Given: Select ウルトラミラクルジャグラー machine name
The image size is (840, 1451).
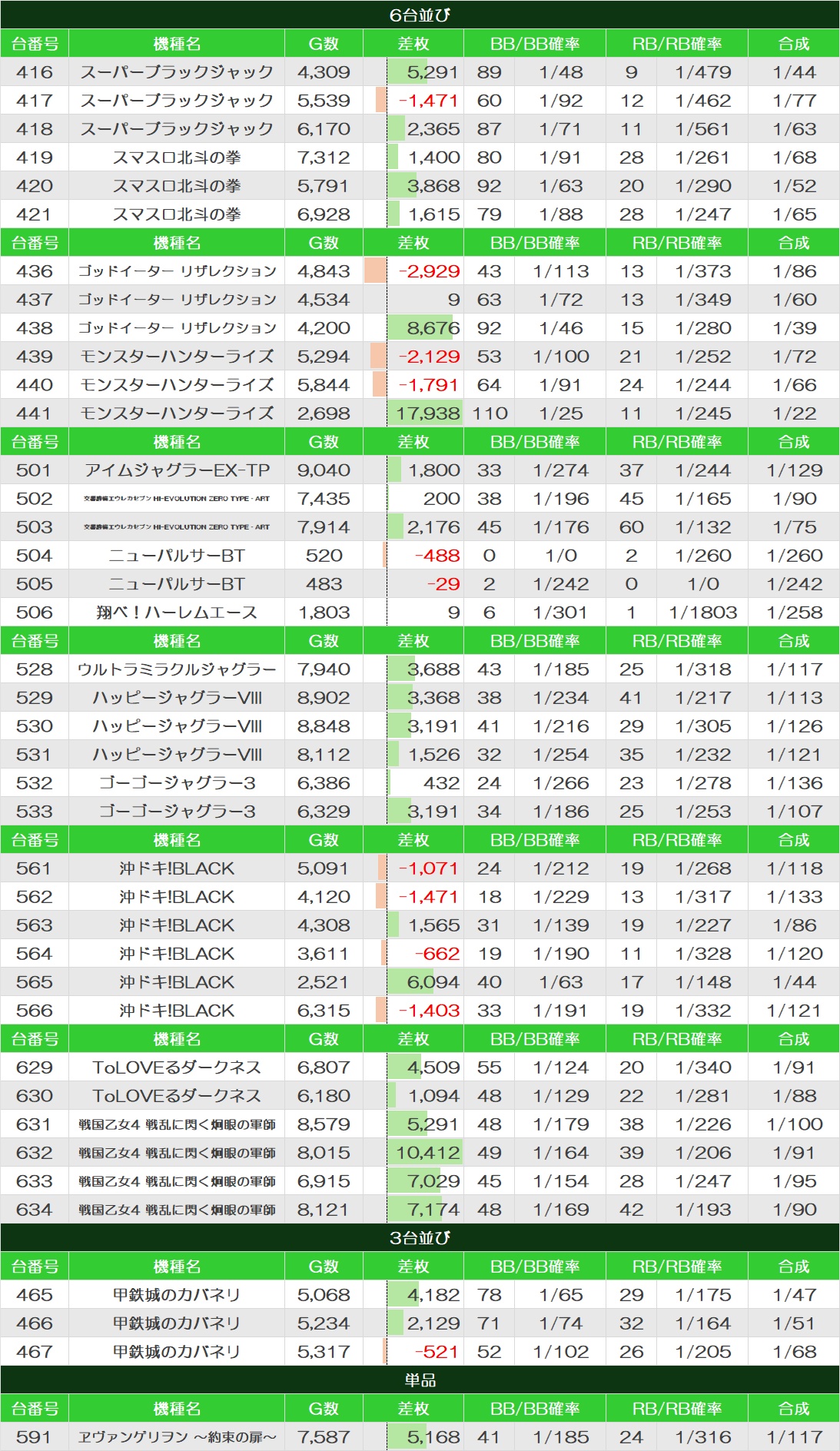Looking at the screenshot, I should (x=177, y=669).
